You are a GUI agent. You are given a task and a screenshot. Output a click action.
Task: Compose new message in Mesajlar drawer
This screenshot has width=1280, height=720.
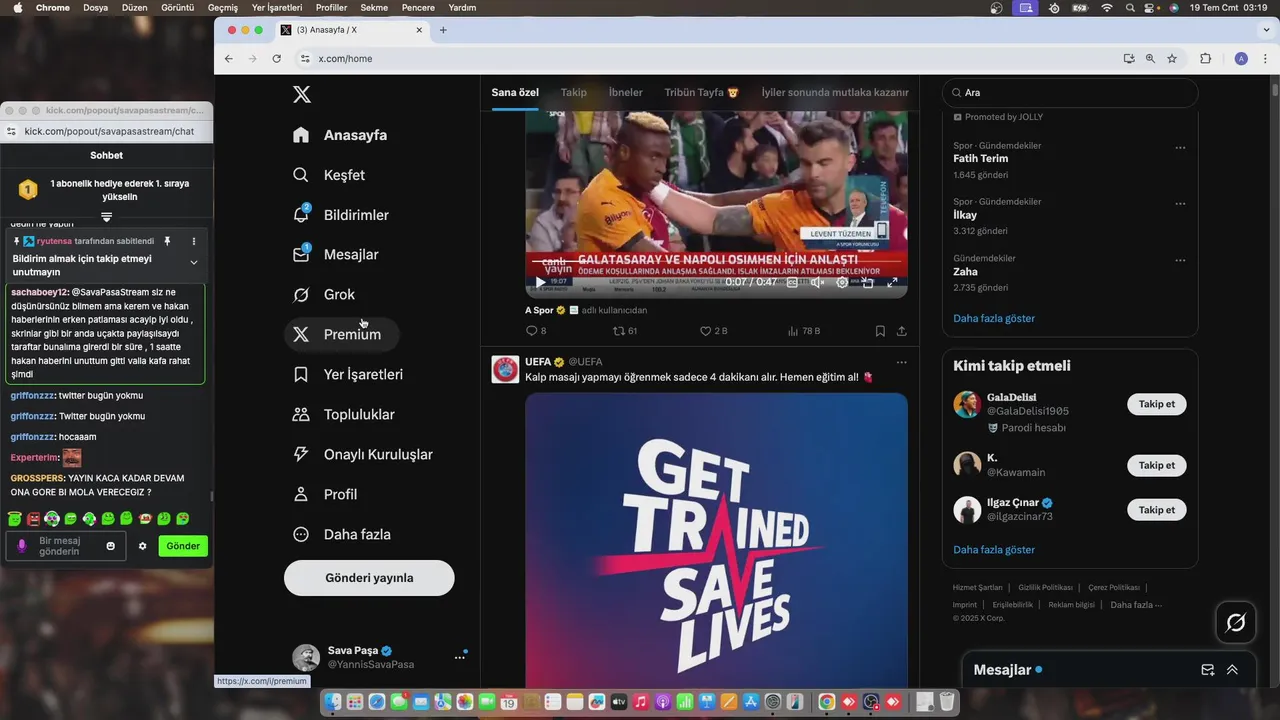point(1208,670)
